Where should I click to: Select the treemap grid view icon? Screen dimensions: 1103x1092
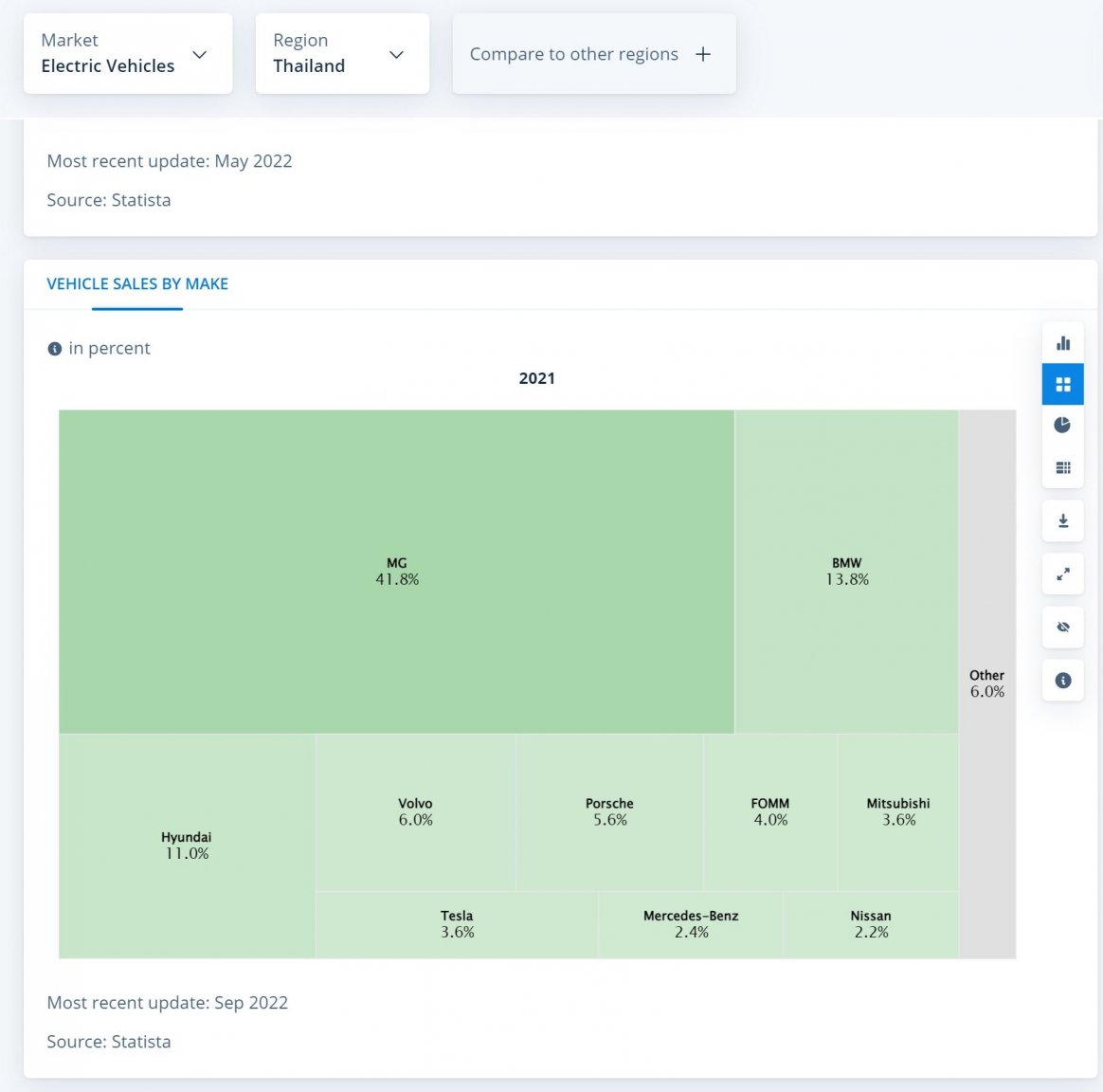(1062, 384)
